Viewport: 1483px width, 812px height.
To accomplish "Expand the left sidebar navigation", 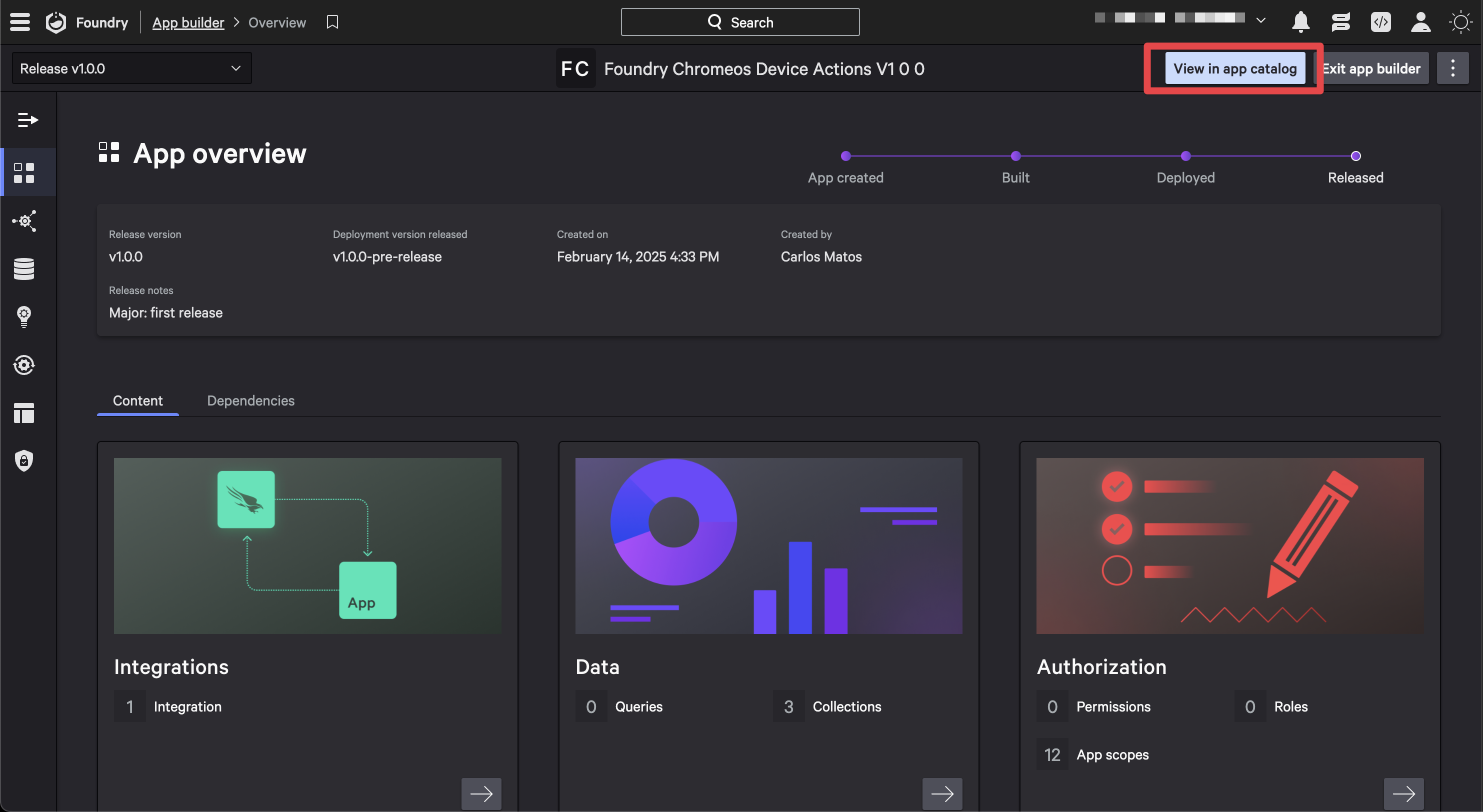I will [x=27, y=120].
